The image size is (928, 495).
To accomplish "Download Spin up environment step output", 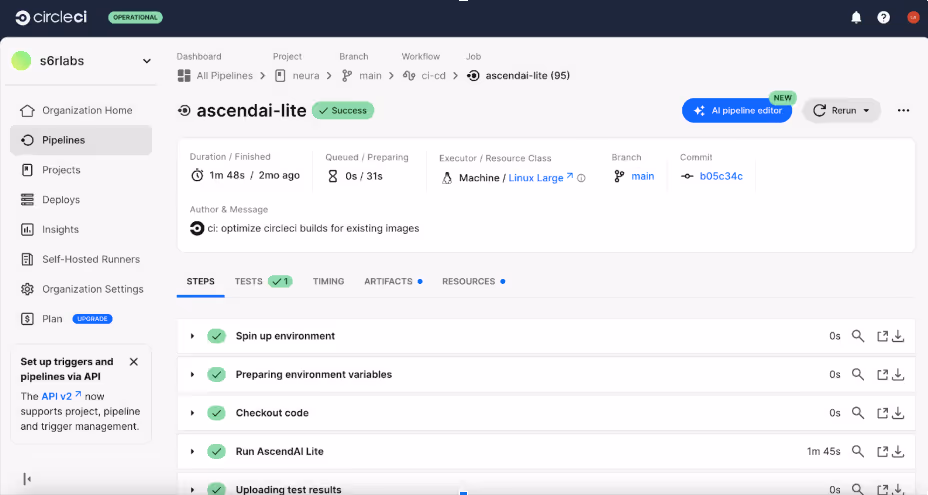I will coord(898,336).
